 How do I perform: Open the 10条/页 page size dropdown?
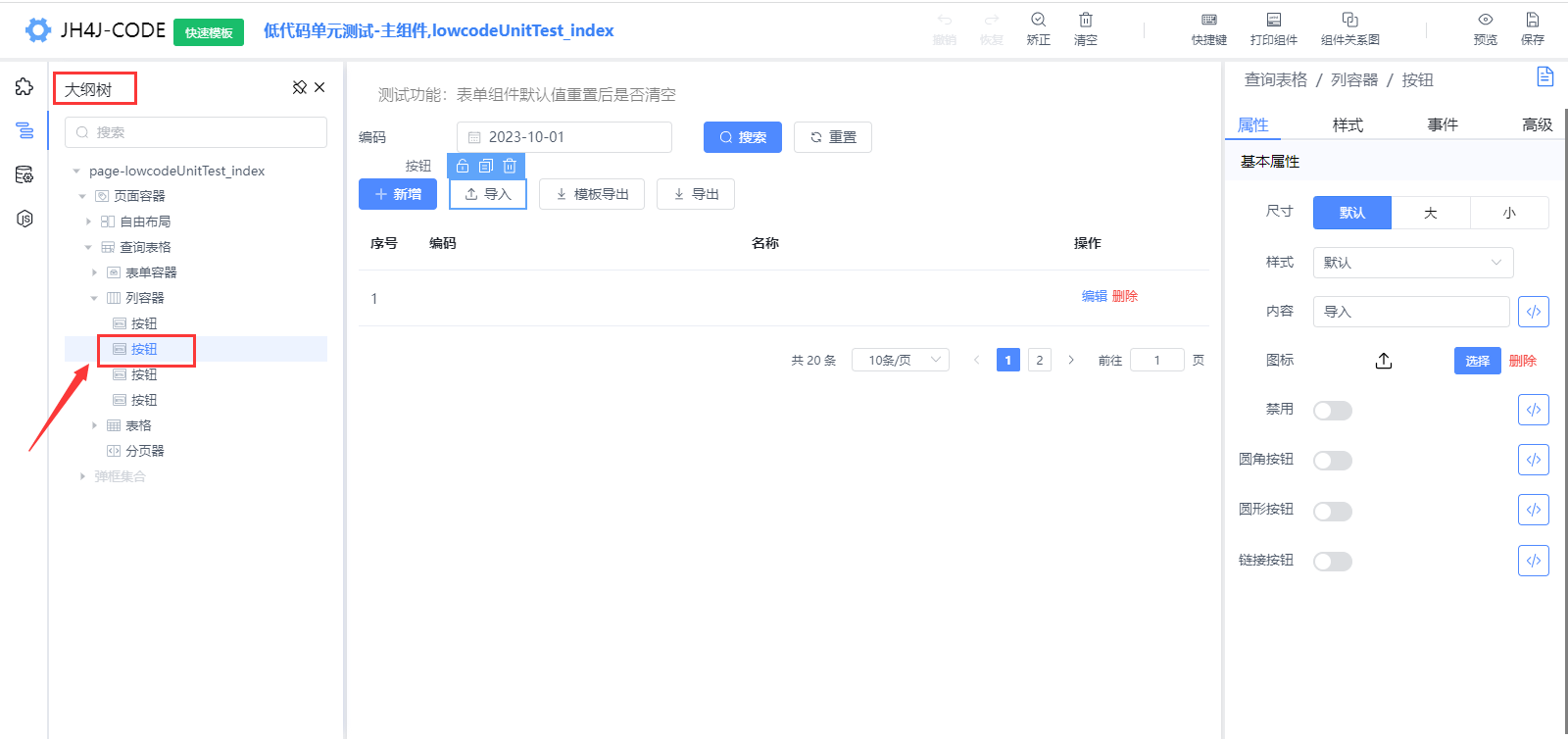click(901, 360)
